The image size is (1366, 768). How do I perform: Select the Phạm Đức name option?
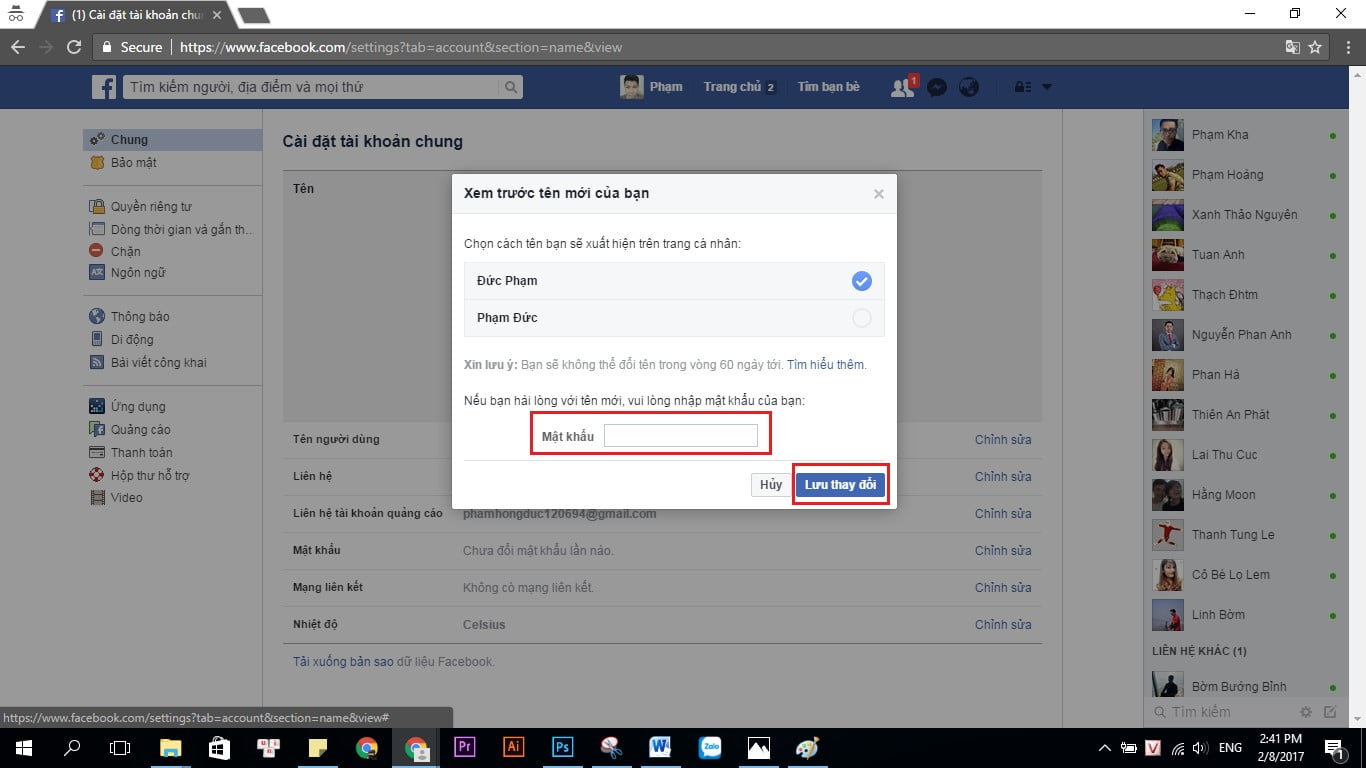861,318
